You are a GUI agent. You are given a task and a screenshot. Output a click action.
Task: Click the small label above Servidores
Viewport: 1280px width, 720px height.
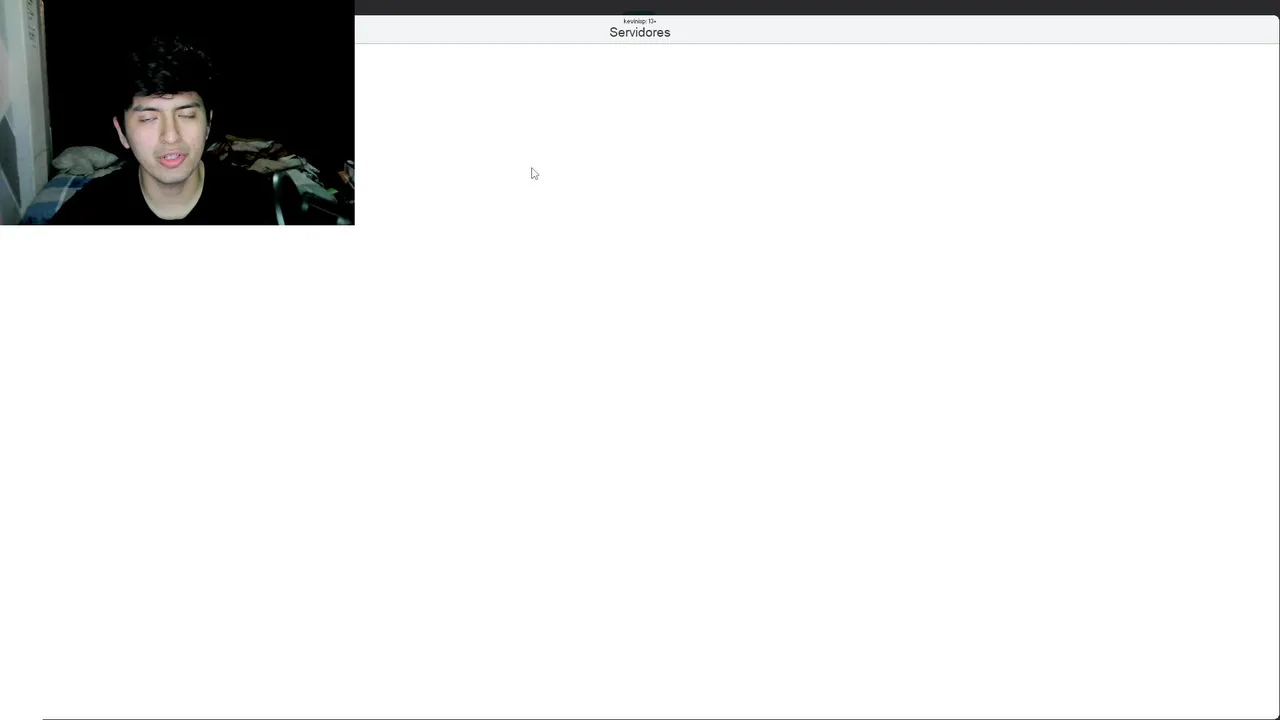pos(640,21)
